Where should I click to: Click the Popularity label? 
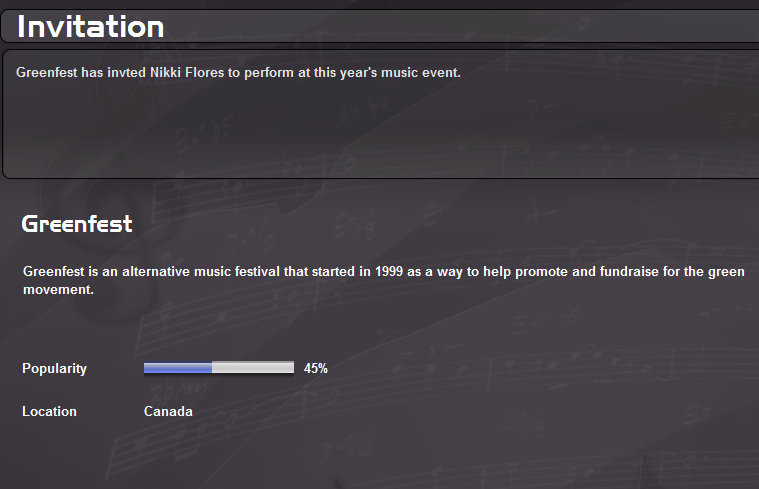[x=54, y=368]
